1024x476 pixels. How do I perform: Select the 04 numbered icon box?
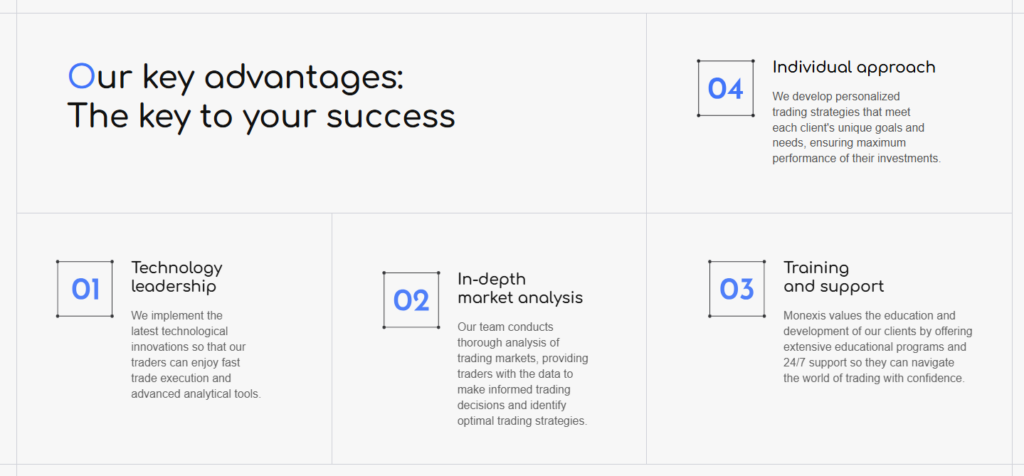click(725, 88)
